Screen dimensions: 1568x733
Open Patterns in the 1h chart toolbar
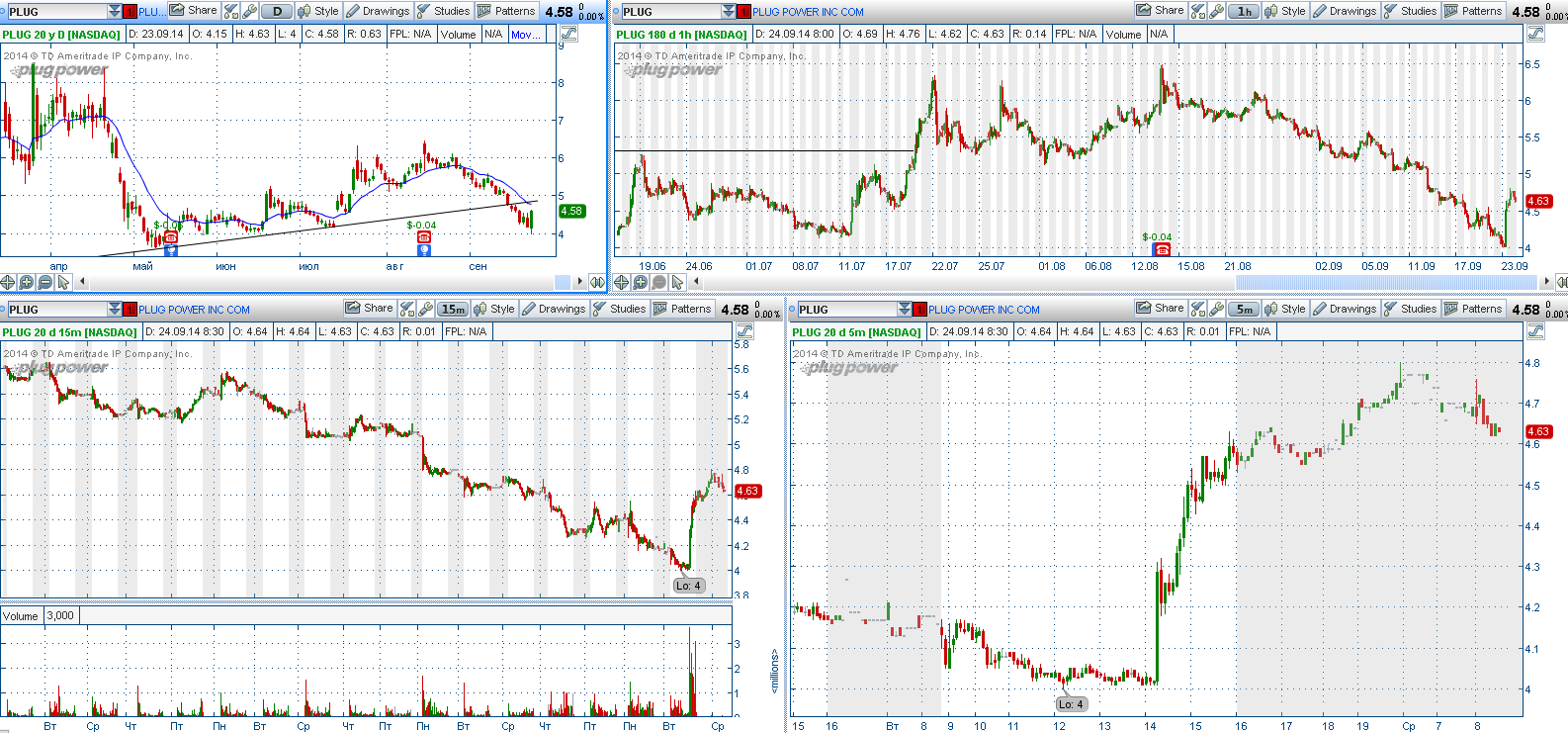tap(1472, 11)
